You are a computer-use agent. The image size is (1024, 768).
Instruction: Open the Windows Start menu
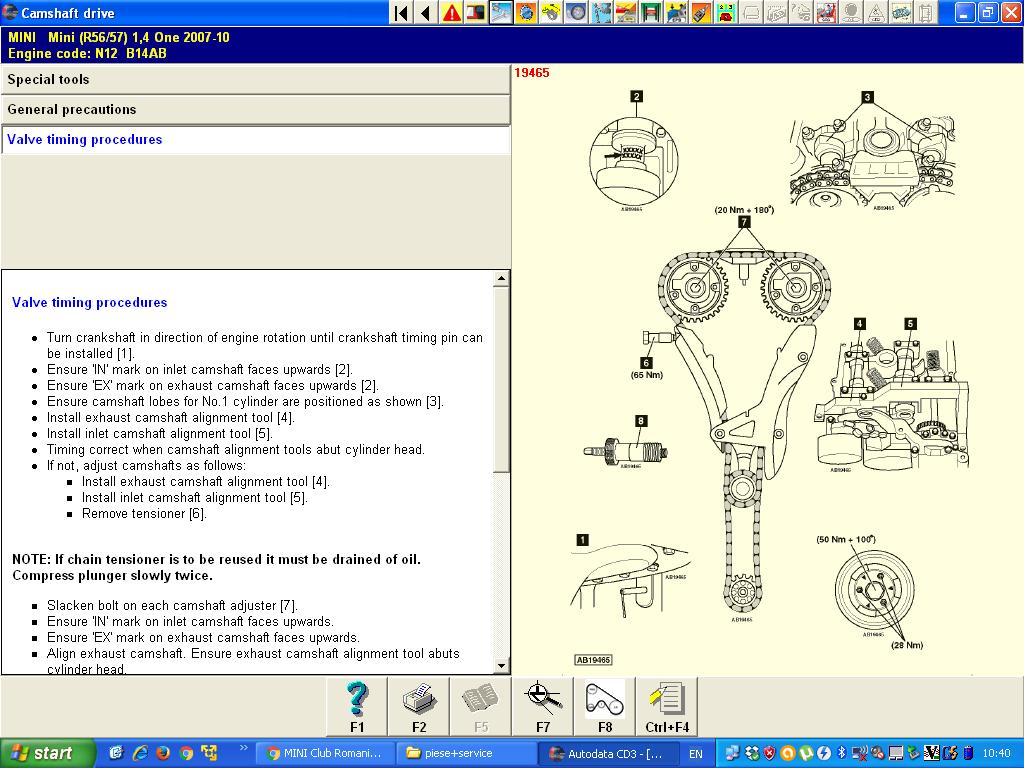point(47,753)
